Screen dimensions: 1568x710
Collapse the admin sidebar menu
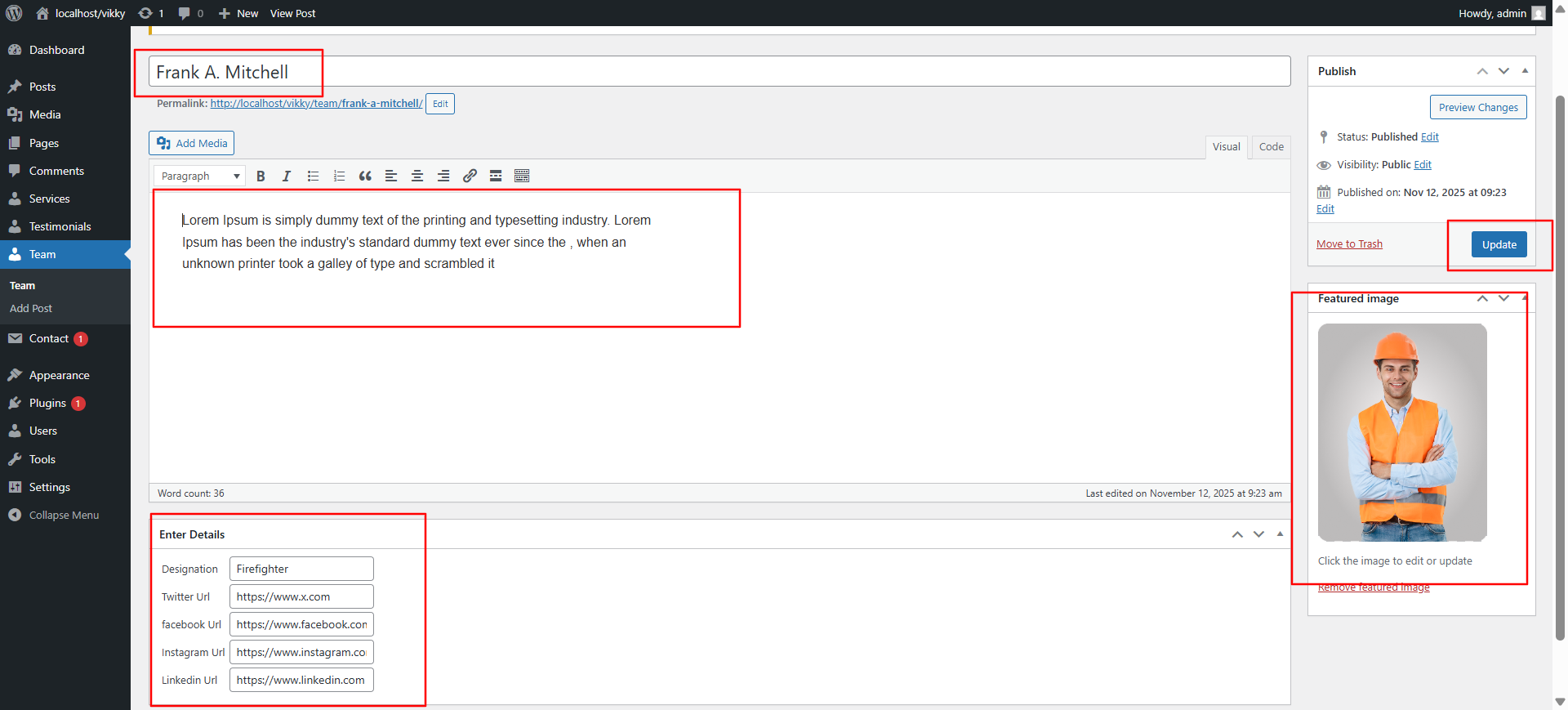click(64, 516)
